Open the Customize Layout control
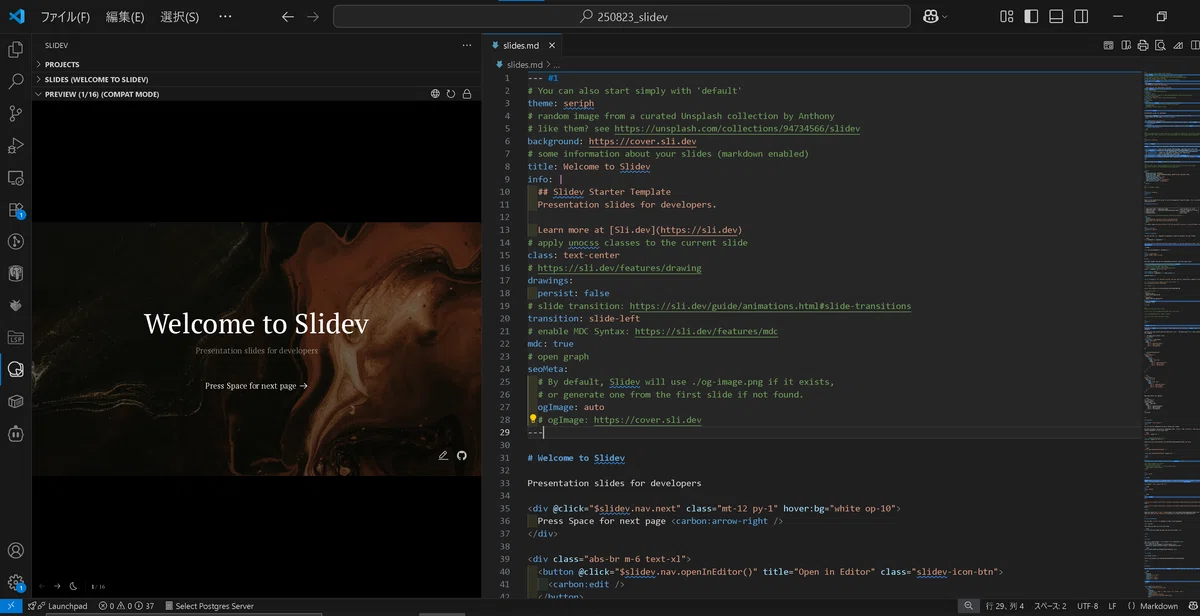1200x616 pixels. [1007, 16]
